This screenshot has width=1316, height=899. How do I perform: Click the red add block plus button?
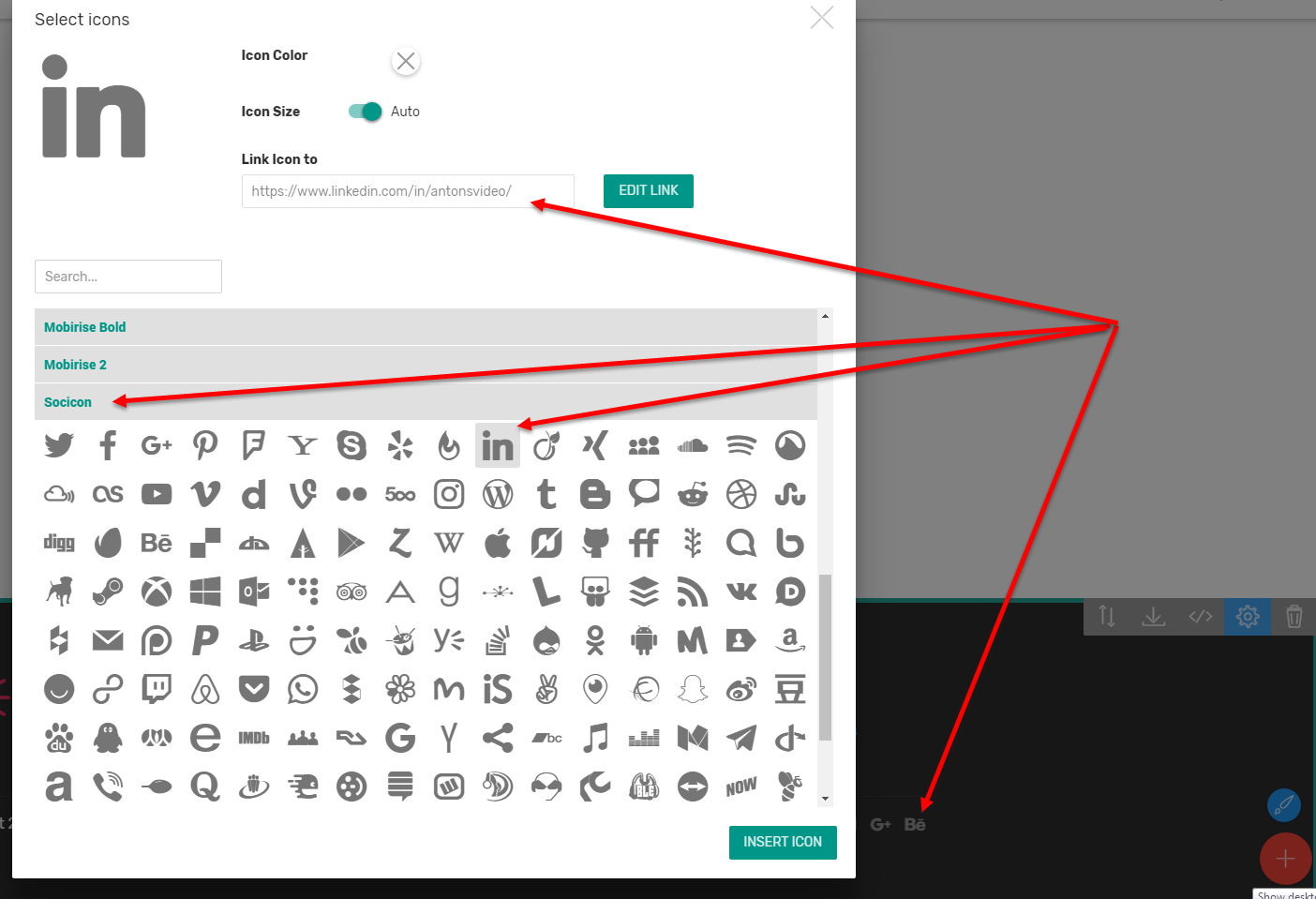1285,859
